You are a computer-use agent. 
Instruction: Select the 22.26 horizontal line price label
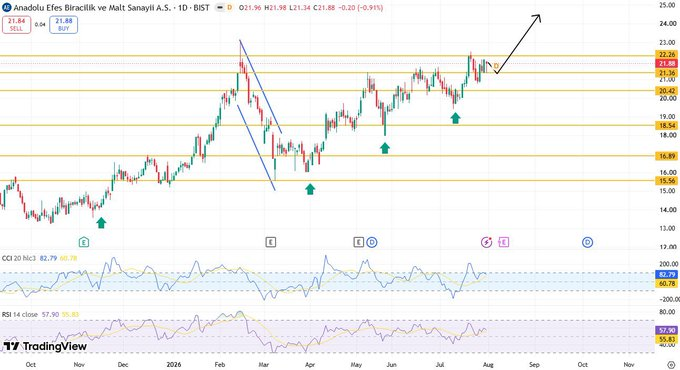click(x=667, y=54)
